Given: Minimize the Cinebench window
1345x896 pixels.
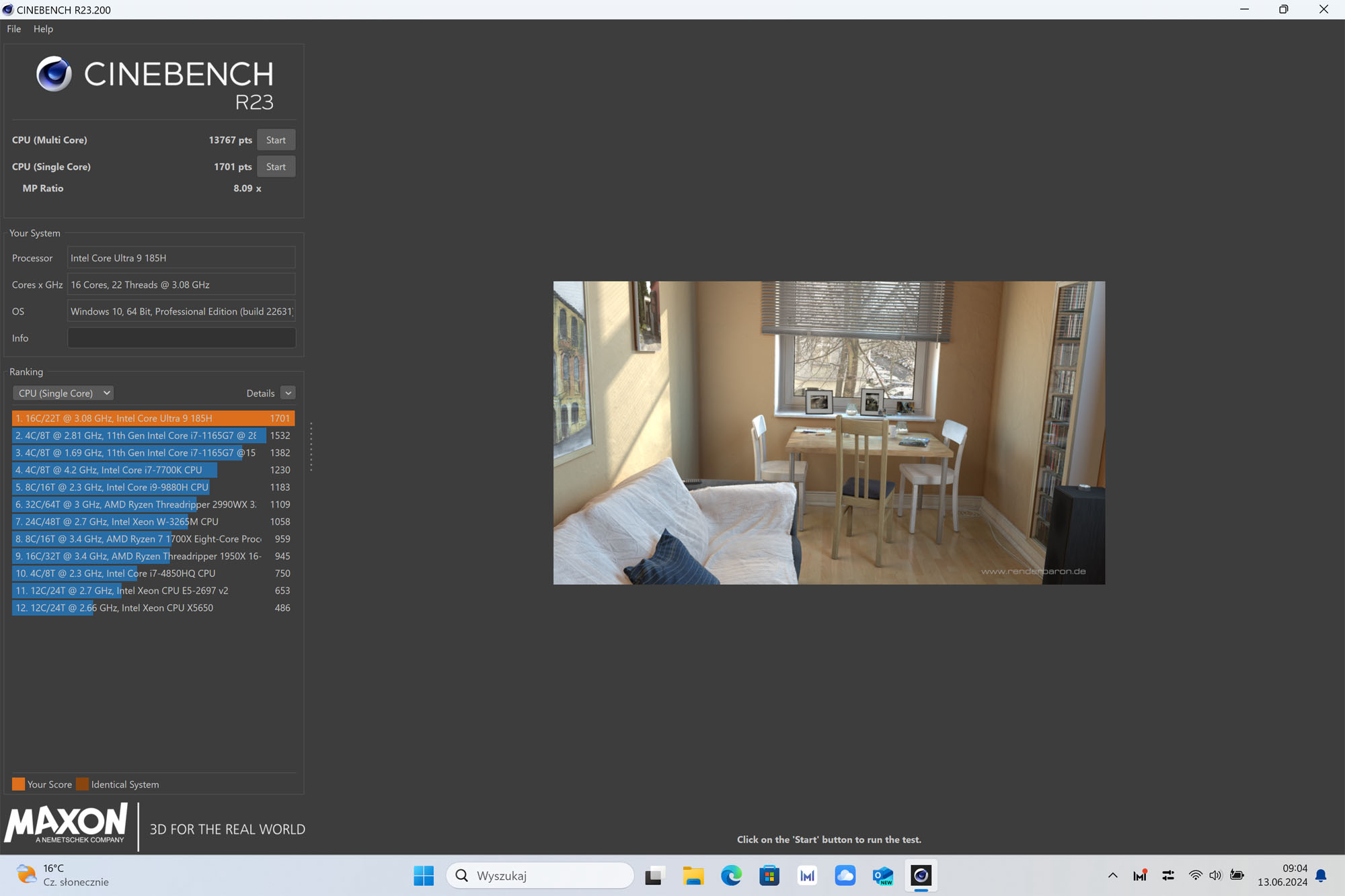Looking at the screenshot, I should (x=1244, y=9).
